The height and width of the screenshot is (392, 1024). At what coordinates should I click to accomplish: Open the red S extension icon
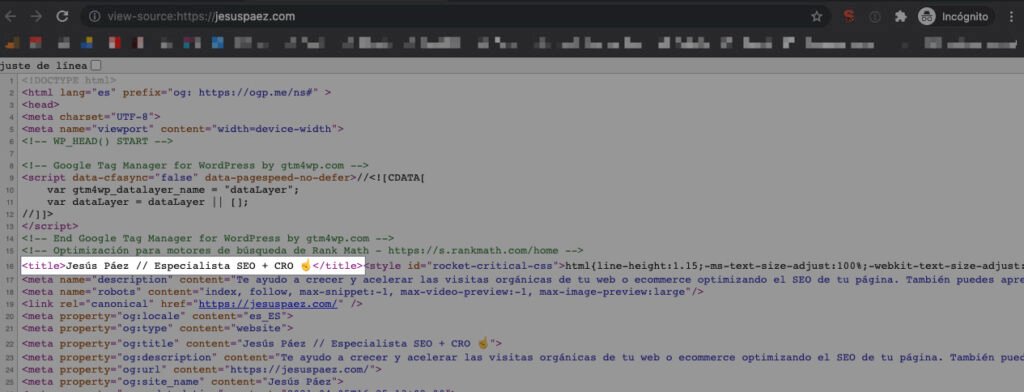click(848, 16)
